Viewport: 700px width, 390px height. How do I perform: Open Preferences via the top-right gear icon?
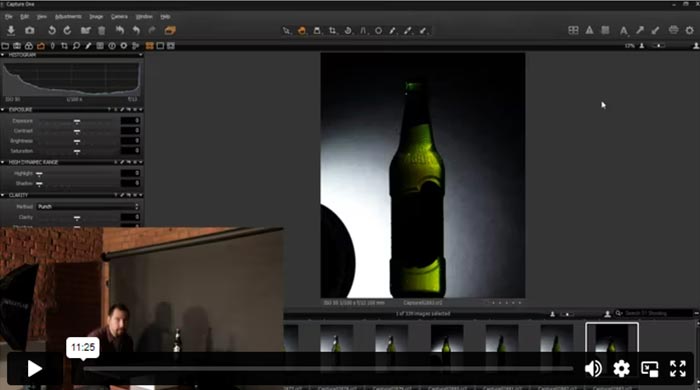690,30
